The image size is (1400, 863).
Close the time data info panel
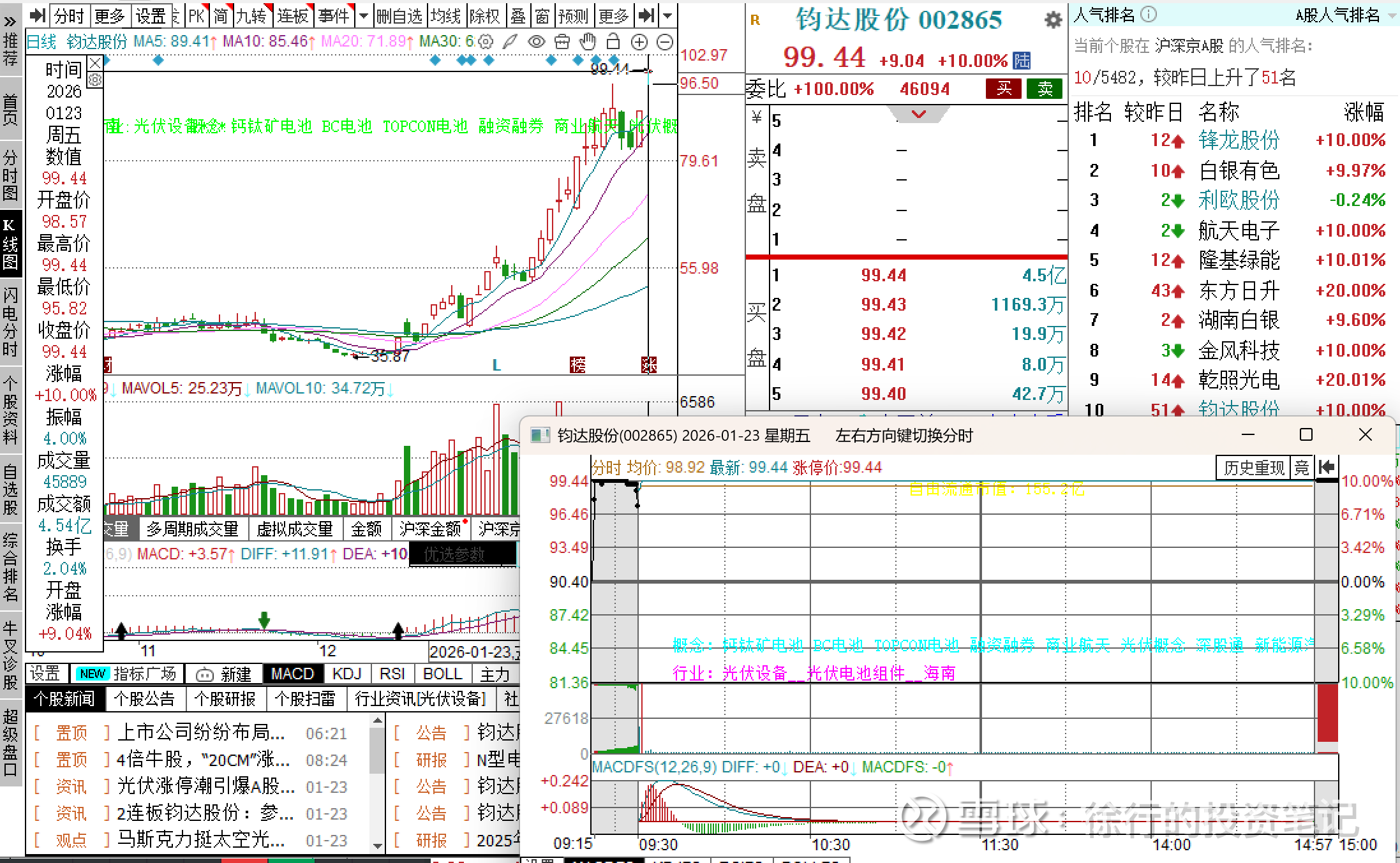95,63
